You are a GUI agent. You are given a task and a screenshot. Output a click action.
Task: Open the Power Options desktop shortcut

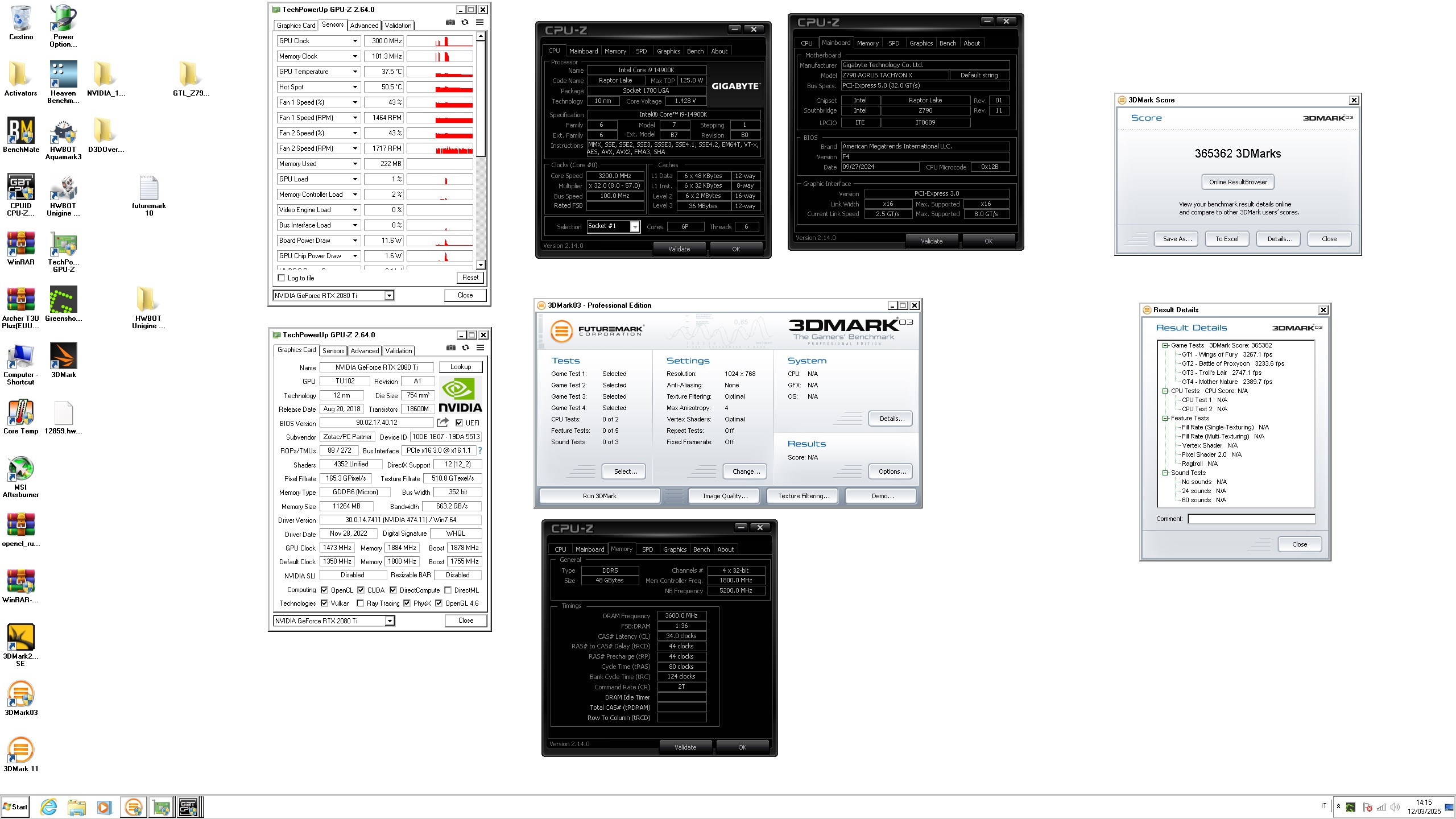point(63,26)
